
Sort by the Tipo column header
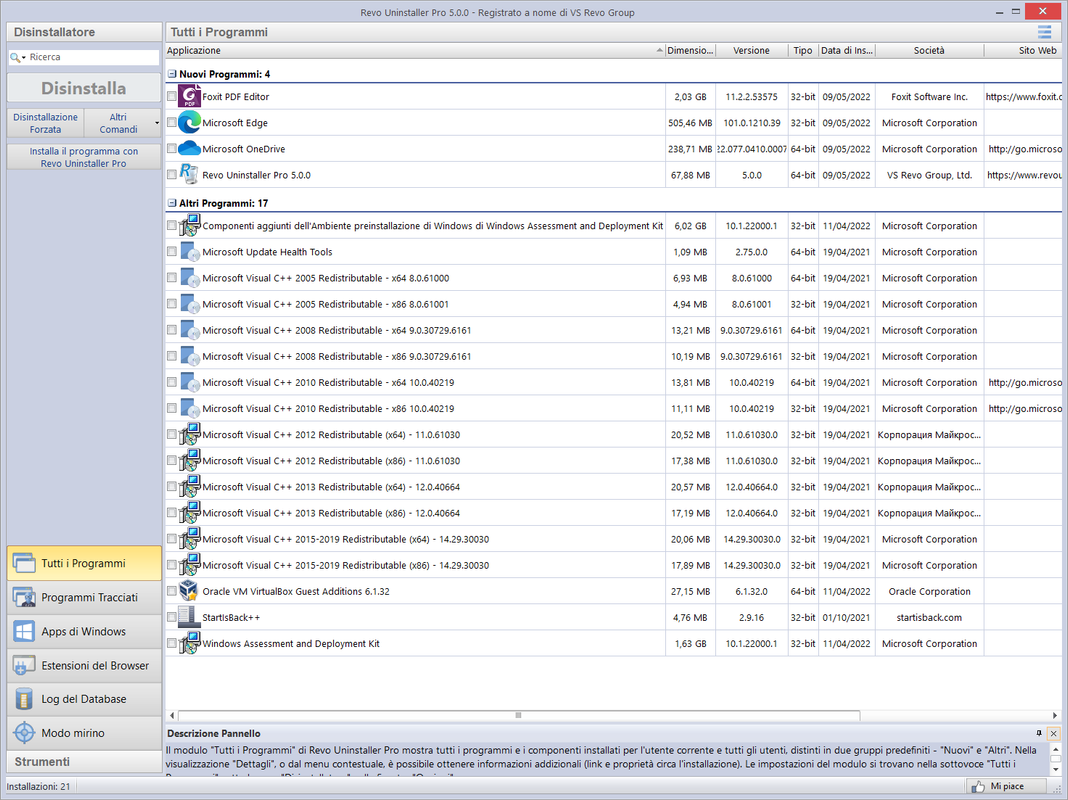803,50
